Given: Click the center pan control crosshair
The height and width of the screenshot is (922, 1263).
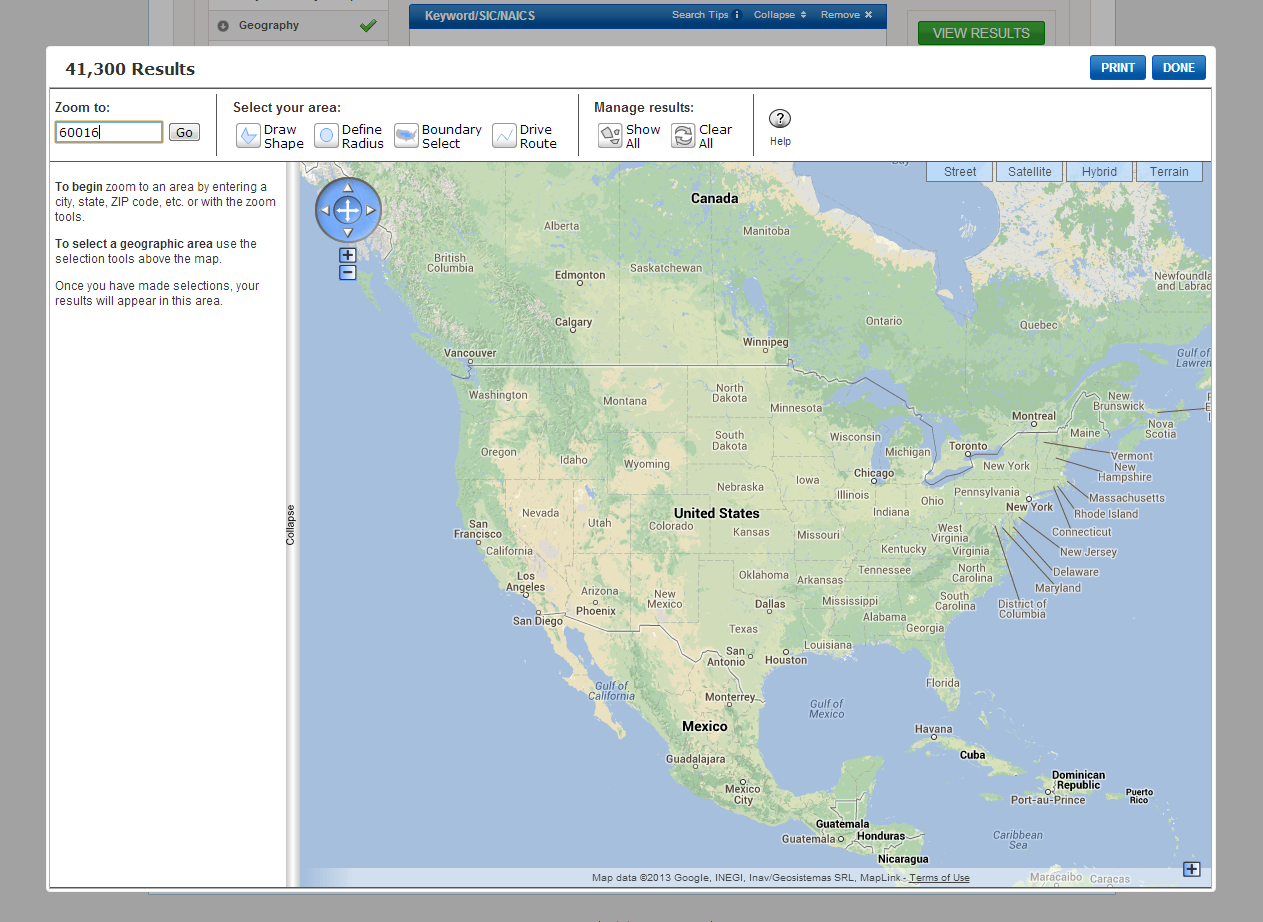Looking at the screenshot, I should pyautogui.click(x=348, y=210).
